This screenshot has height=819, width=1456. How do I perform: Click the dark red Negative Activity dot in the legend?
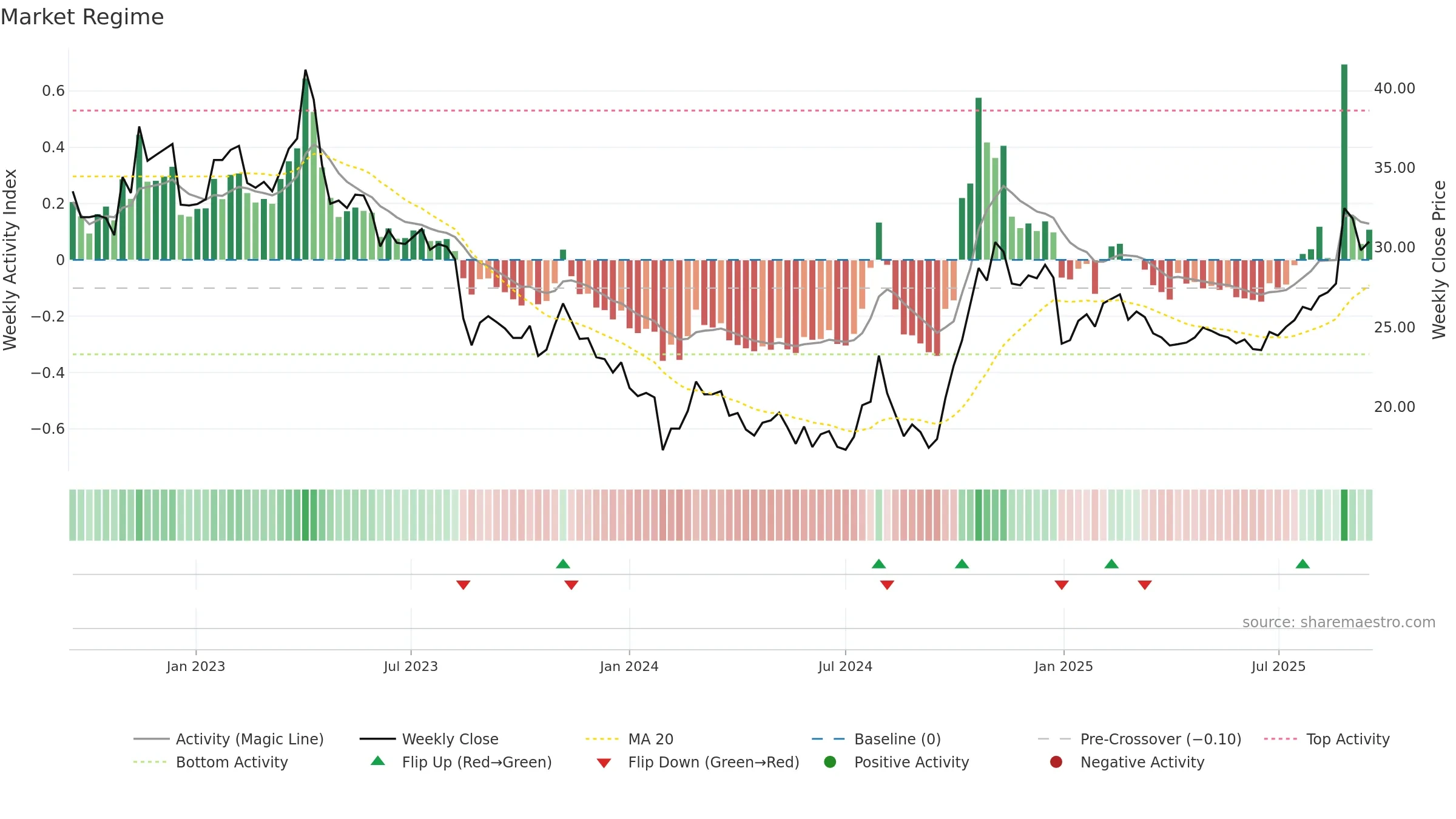[x=1056, y=762]
